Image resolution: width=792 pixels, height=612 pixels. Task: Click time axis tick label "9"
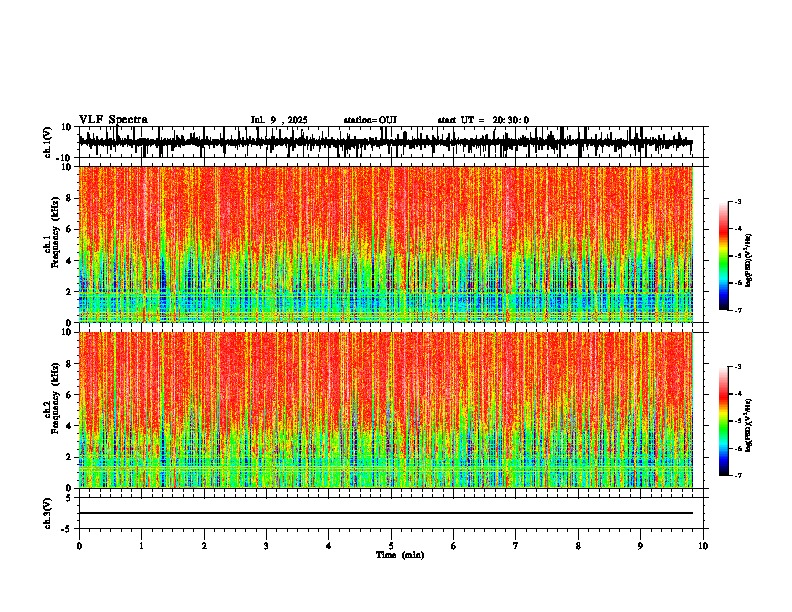640,546
